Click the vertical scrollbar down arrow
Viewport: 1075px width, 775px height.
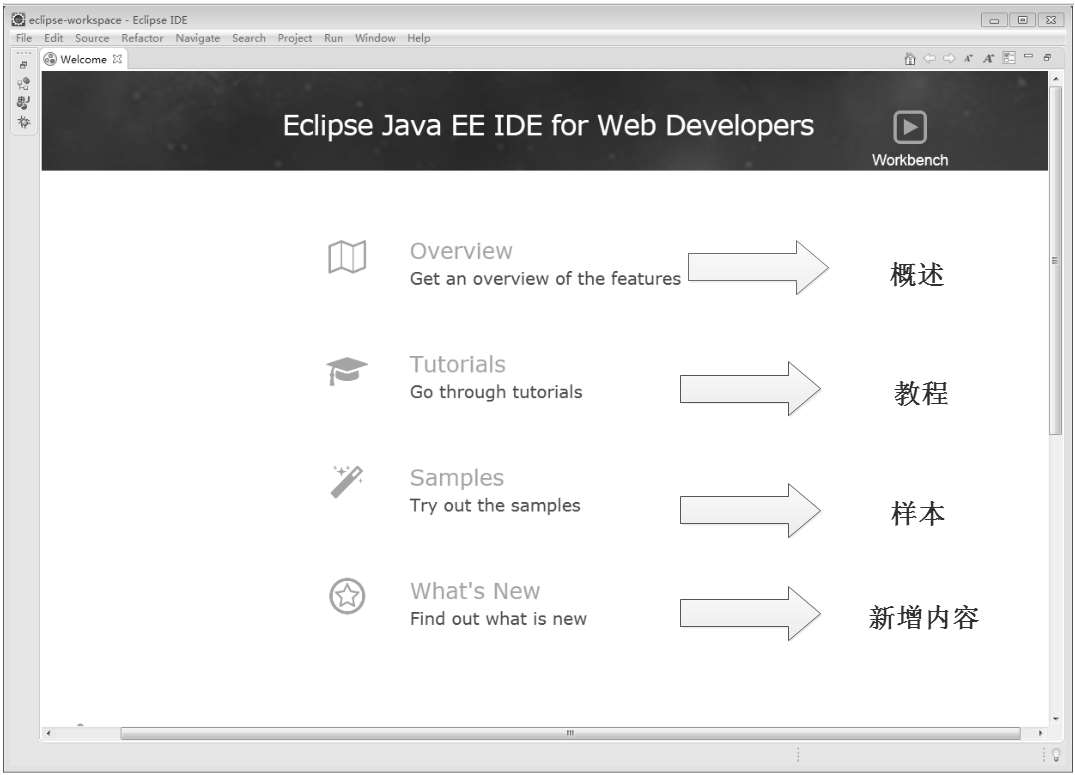(1056, 718)
